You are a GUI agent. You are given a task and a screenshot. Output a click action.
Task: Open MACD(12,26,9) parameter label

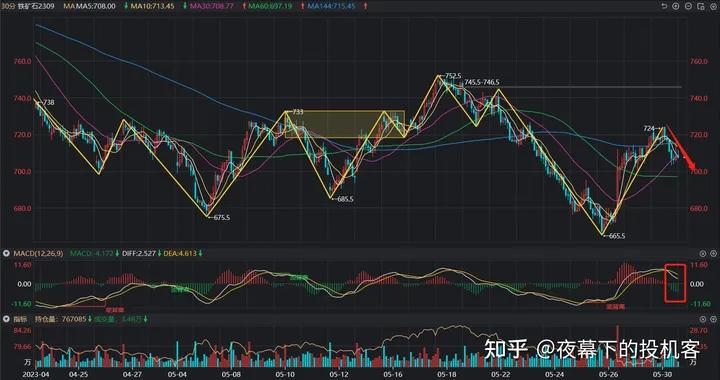coord(38,253)
